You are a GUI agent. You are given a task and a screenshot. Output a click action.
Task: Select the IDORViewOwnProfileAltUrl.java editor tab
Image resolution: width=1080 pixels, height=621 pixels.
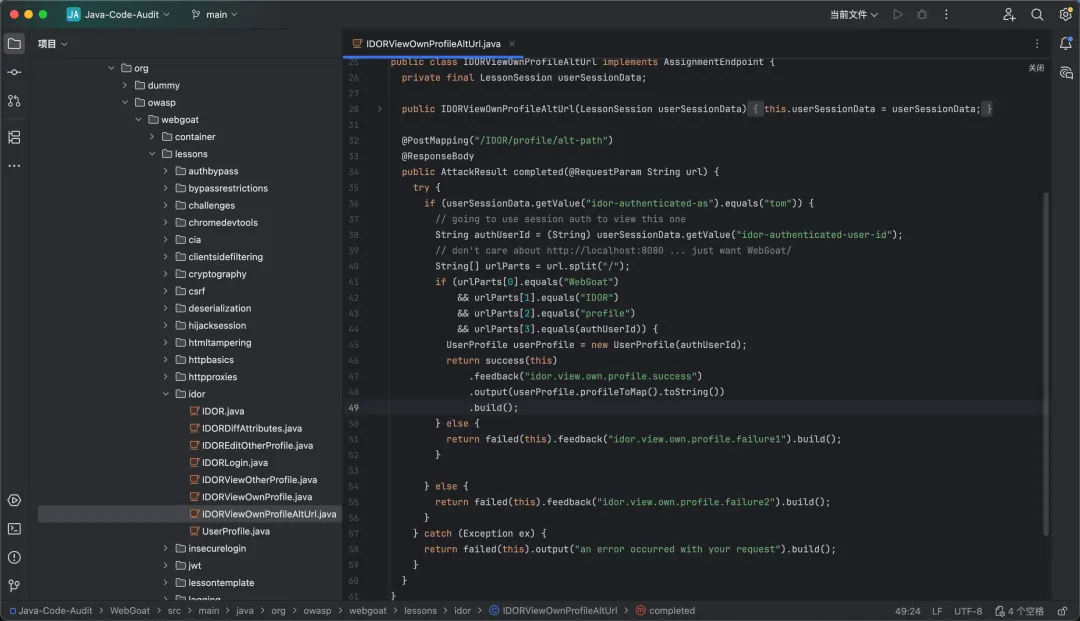(433, 44)
